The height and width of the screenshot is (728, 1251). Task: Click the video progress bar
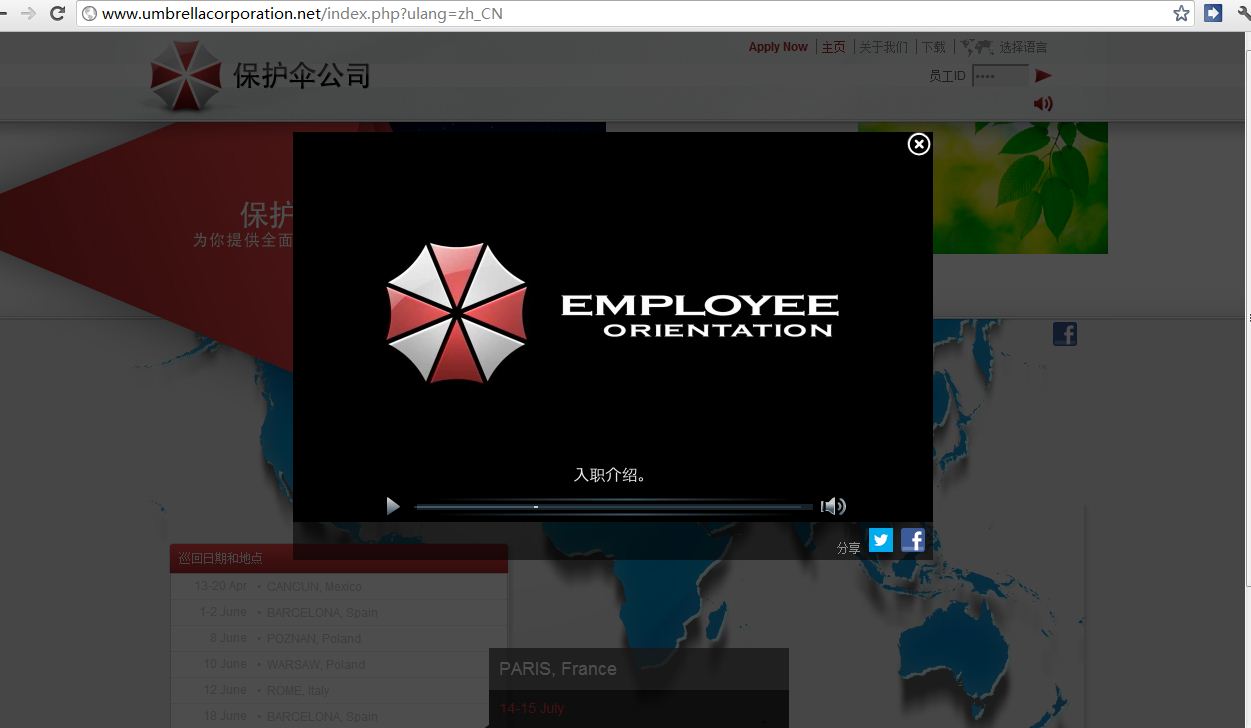click(614, 507)
